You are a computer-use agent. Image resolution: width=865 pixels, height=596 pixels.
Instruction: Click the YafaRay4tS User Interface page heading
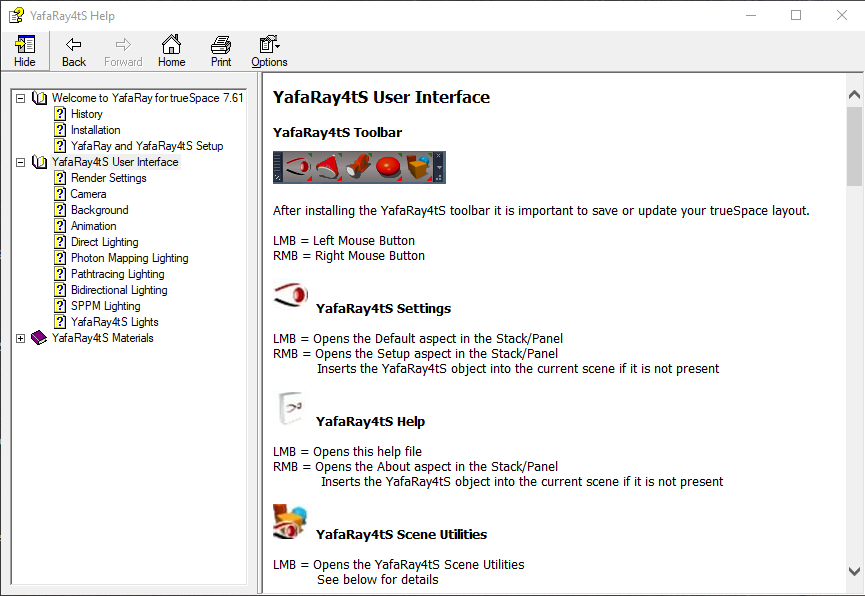(381, 97)
